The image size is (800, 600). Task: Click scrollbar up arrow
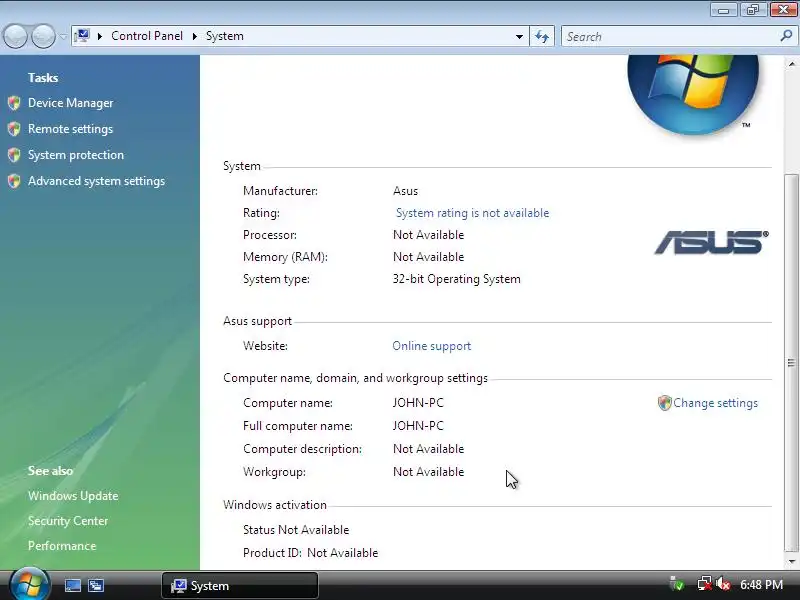791,64
